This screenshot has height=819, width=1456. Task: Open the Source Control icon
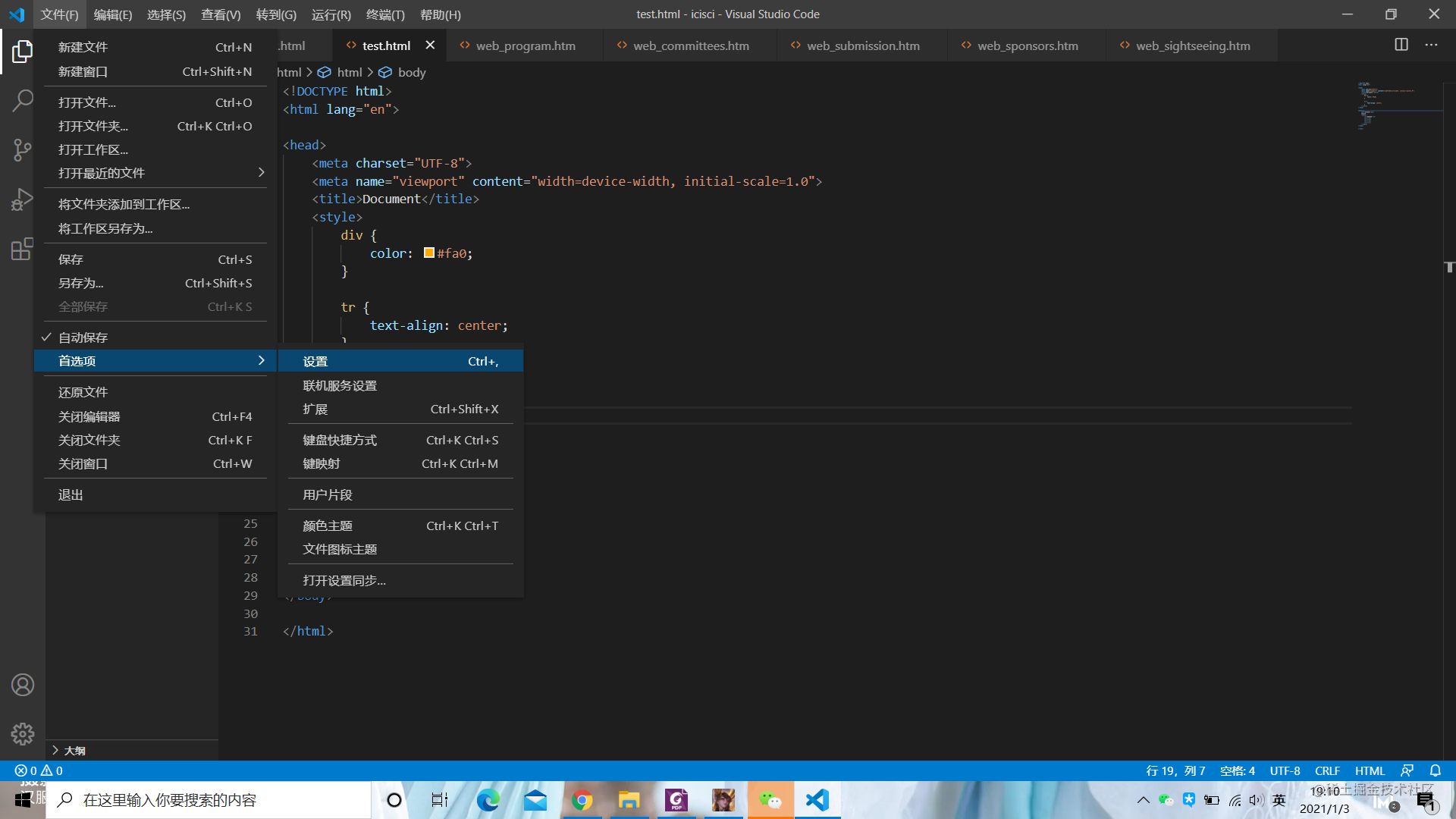pos(23,150)
